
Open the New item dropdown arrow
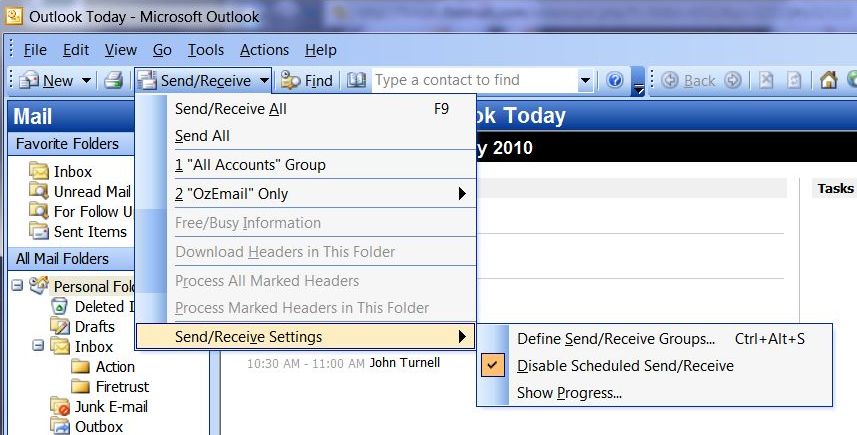tap(86, 81)
